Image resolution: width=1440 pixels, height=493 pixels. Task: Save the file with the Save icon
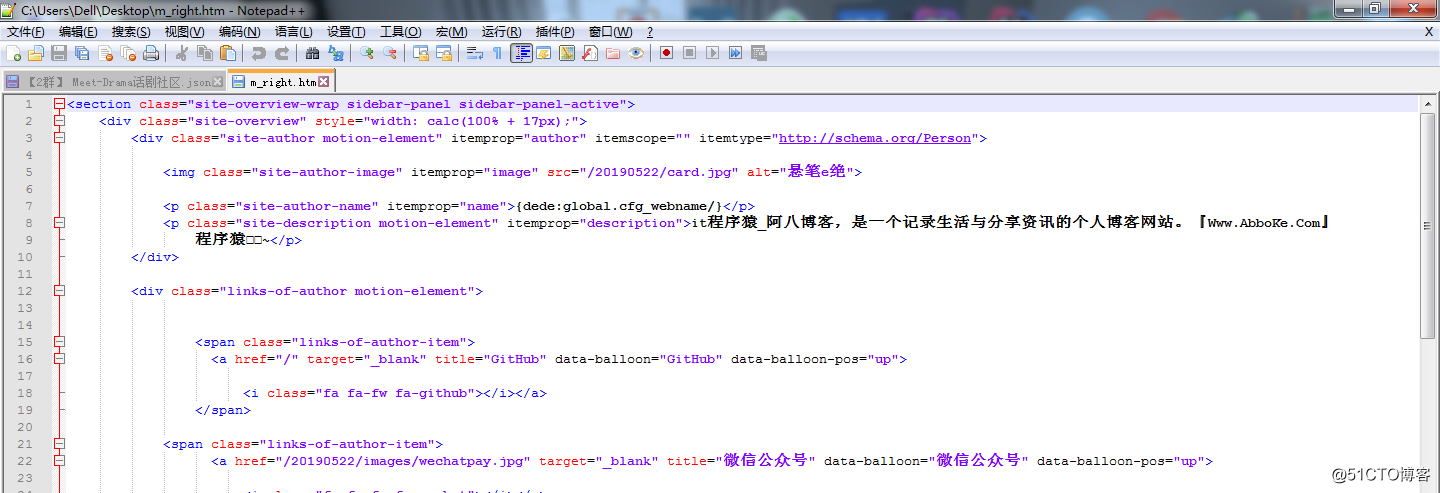coord(59,53)
